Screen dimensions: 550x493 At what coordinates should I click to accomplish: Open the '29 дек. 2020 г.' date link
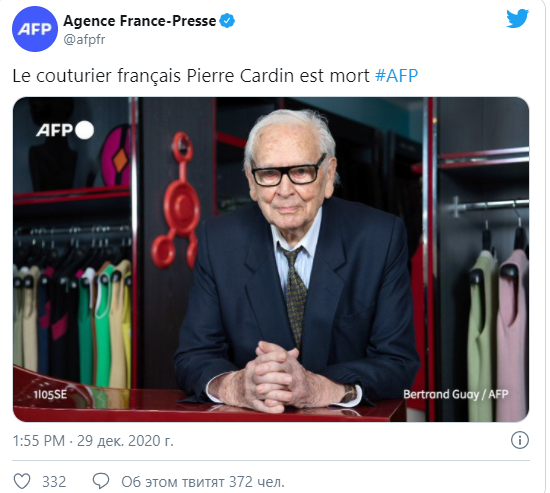[125, 440]
